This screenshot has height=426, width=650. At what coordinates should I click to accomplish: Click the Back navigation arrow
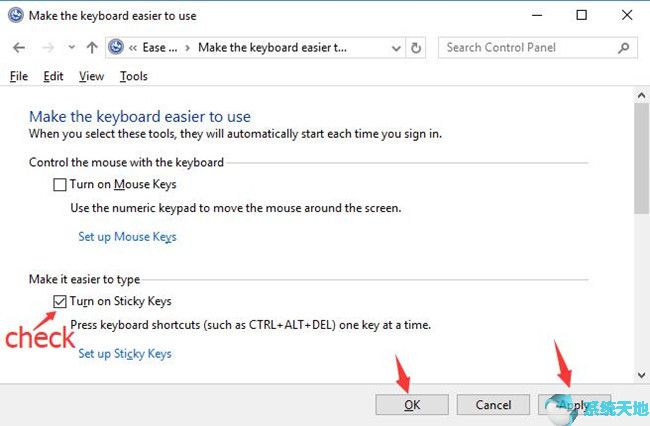click(19, 48)
